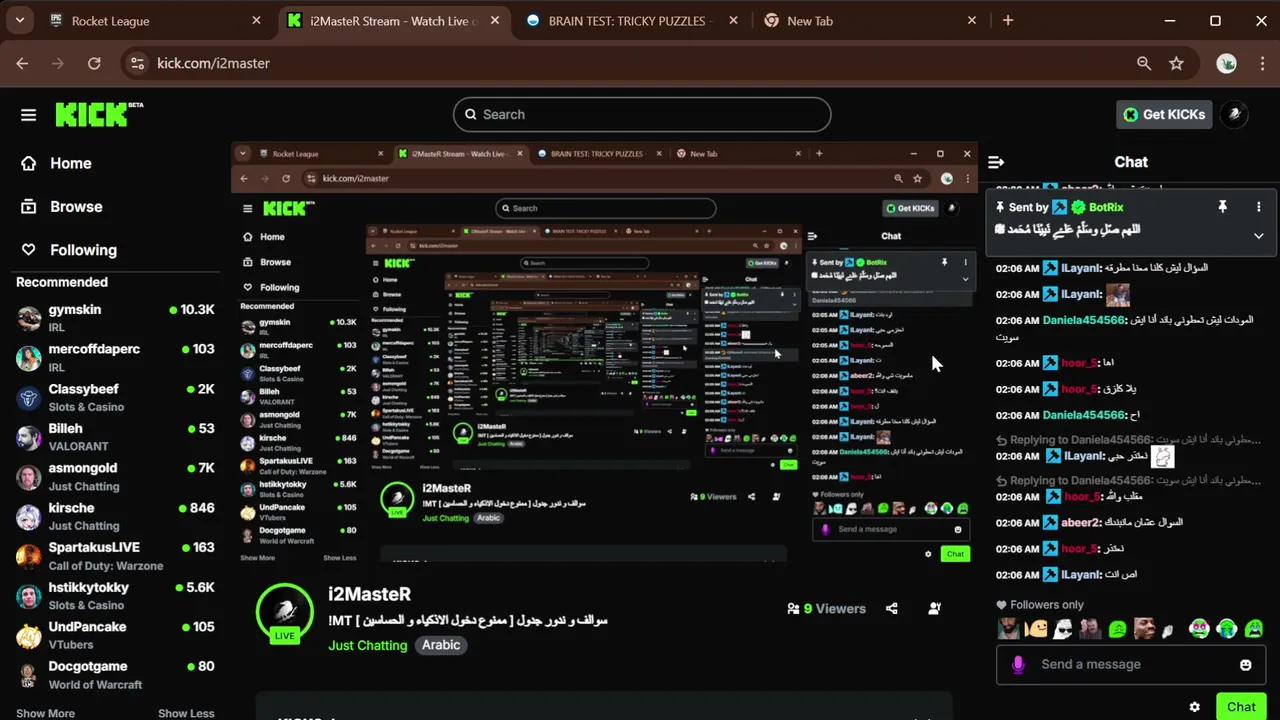Click the Search input field
The height and width of the screenshot is (720, 1280).
(642, 114)
